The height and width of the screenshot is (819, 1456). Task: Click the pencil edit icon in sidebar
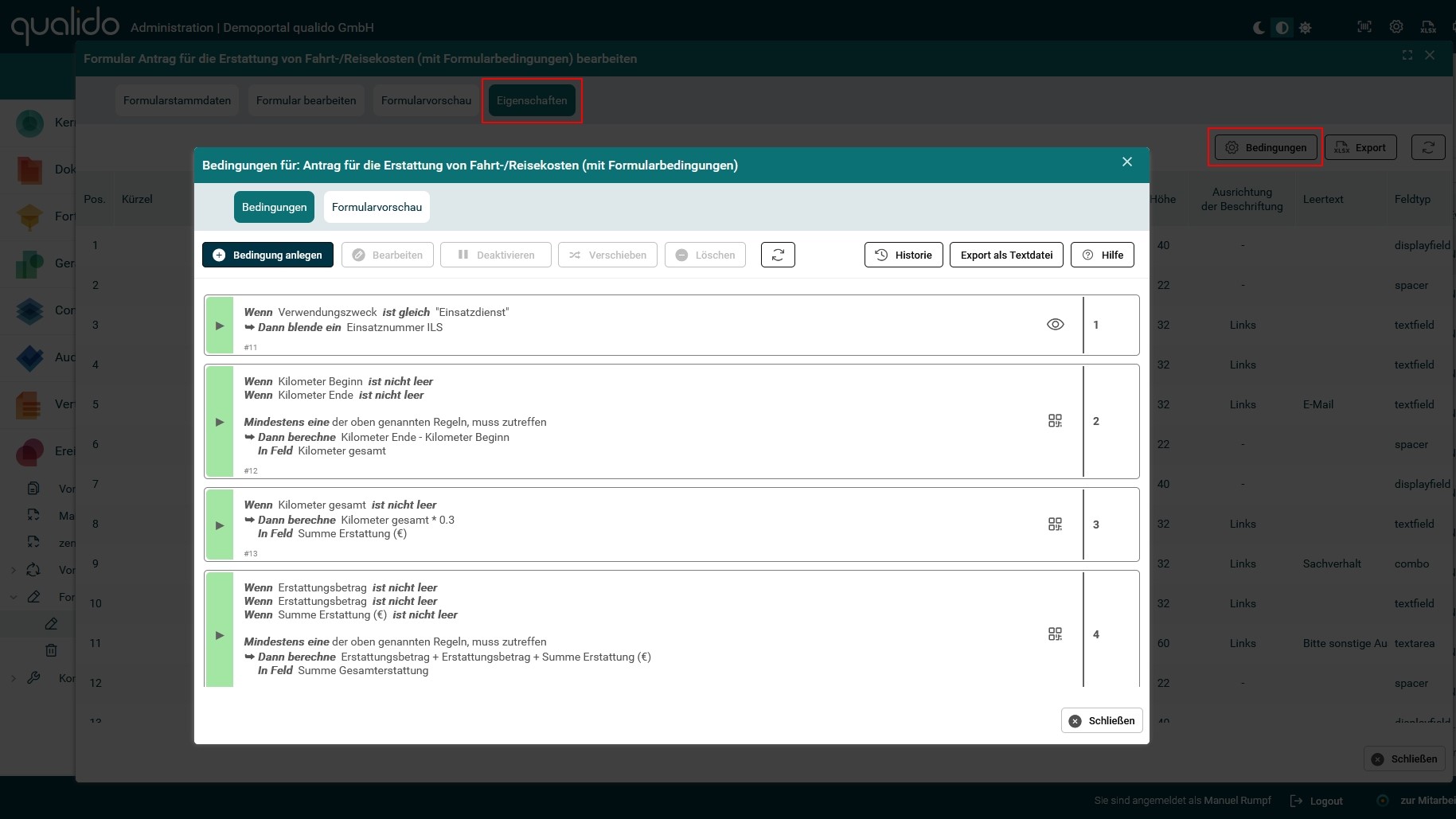tap(51, 623)
